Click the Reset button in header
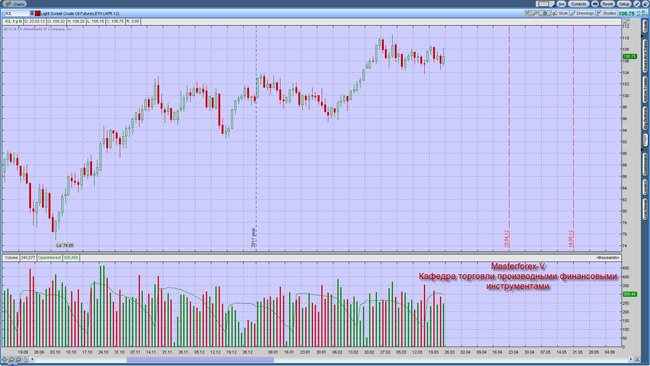 (x=607, y=4)
